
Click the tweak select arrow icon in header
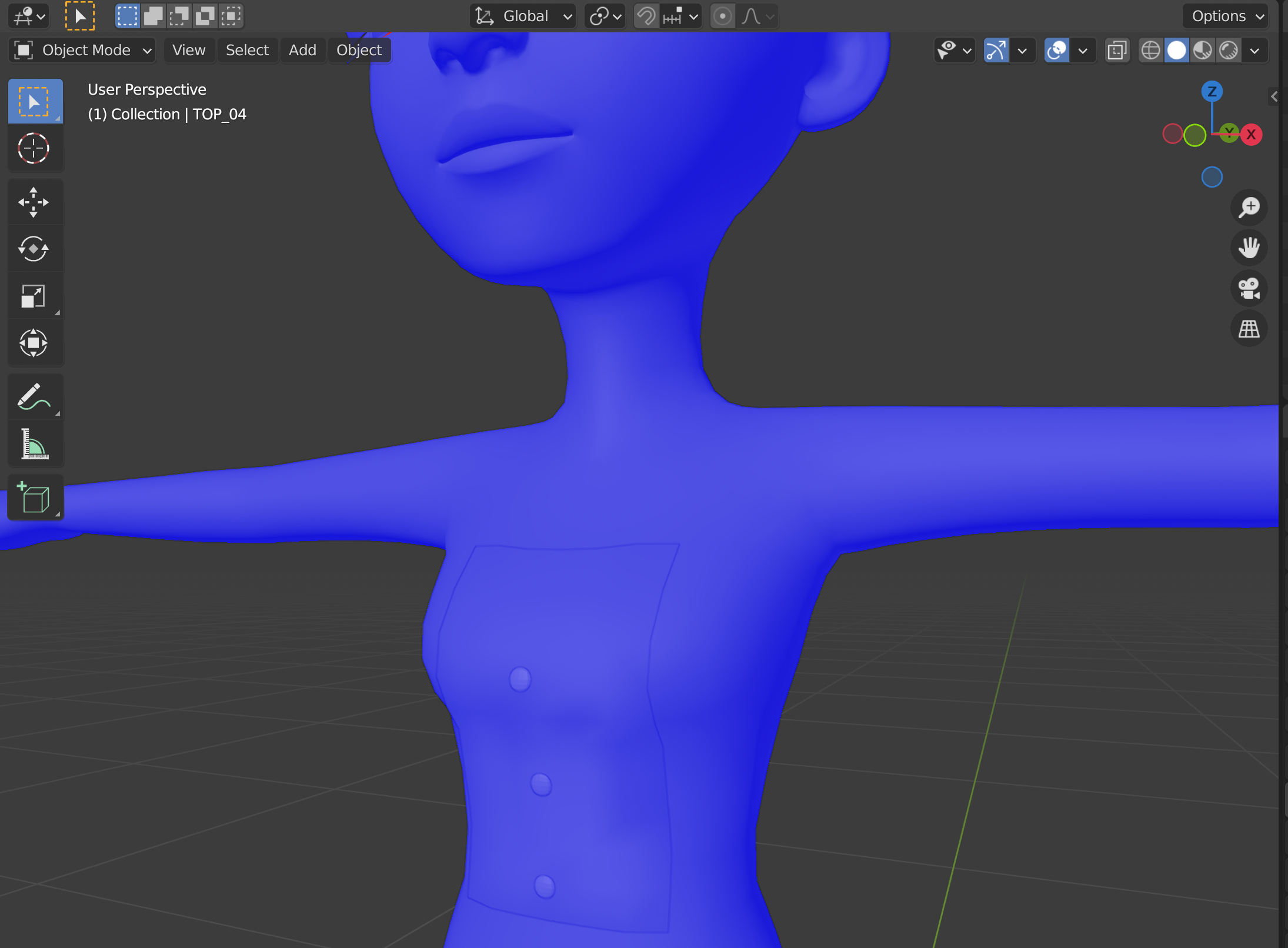click(80, 16)
